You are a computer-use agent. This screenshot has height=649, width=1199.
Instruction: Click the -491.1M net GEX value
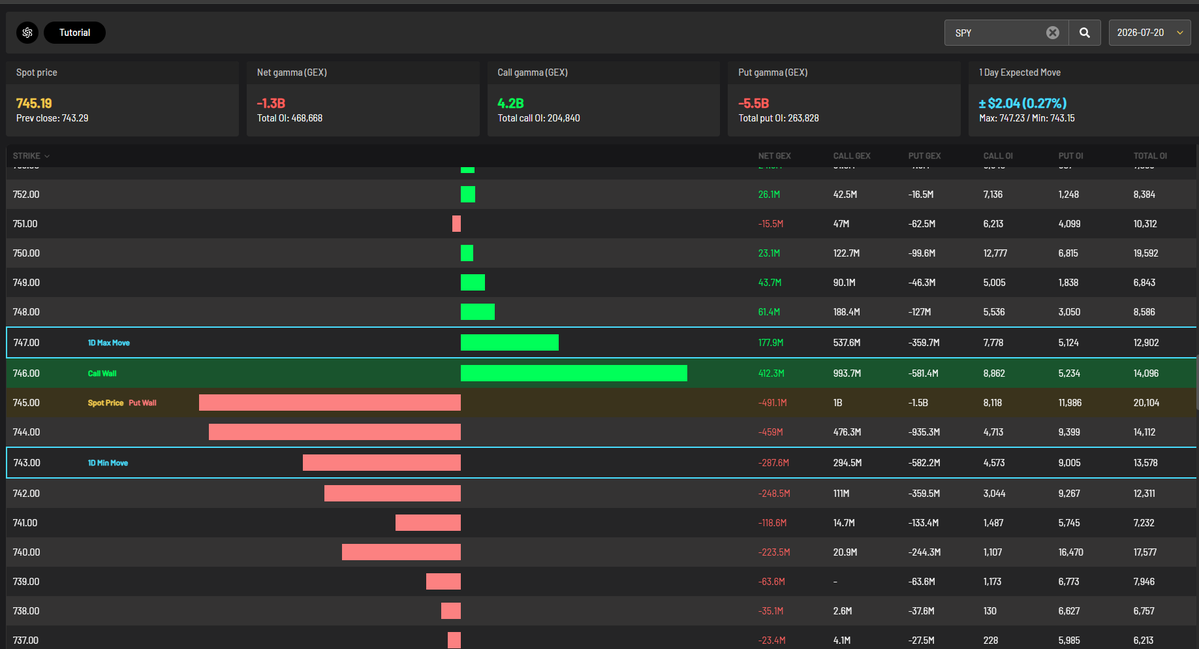click(772, 403)
